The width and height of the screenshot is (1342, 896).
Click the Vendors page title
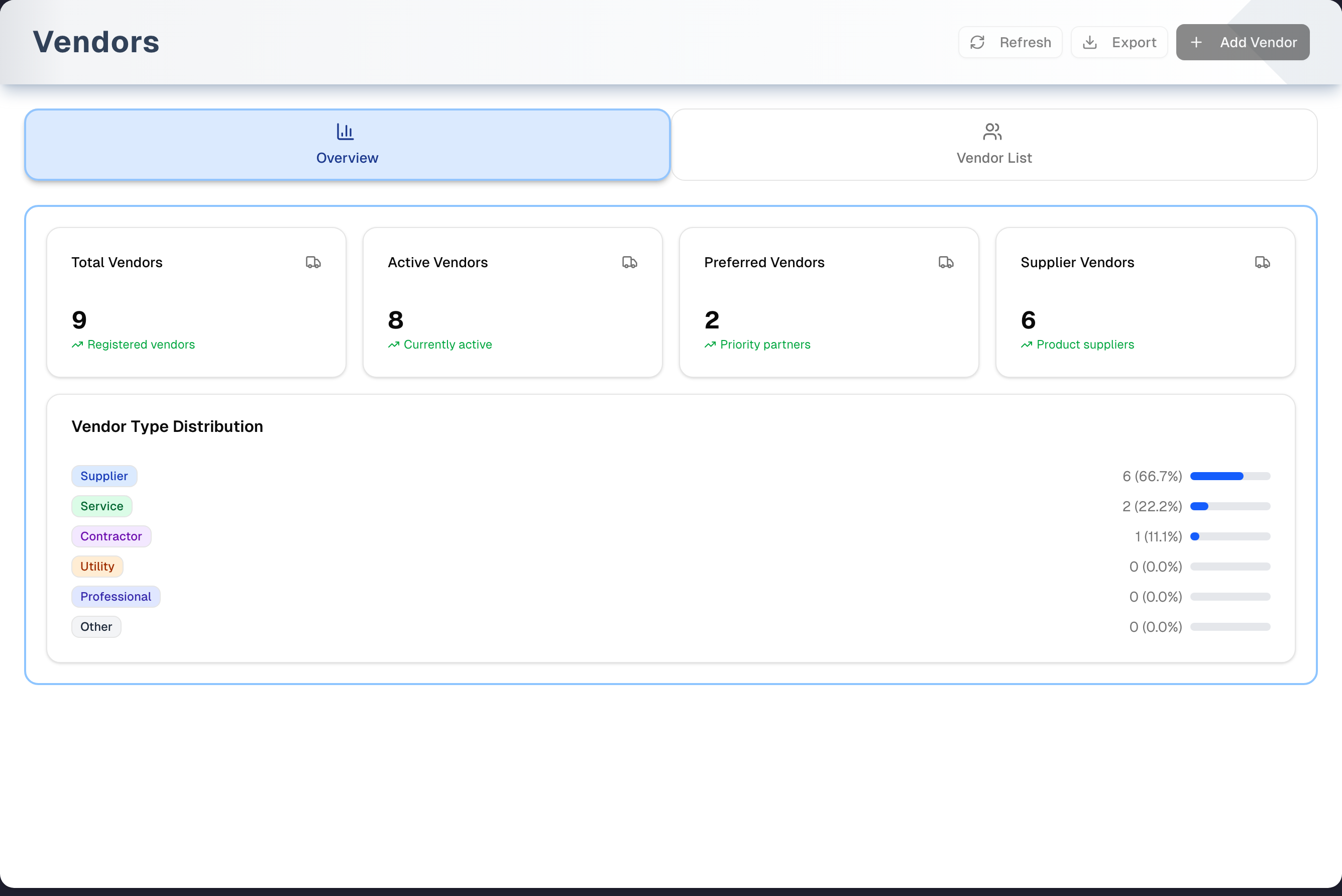pos(96,42)
